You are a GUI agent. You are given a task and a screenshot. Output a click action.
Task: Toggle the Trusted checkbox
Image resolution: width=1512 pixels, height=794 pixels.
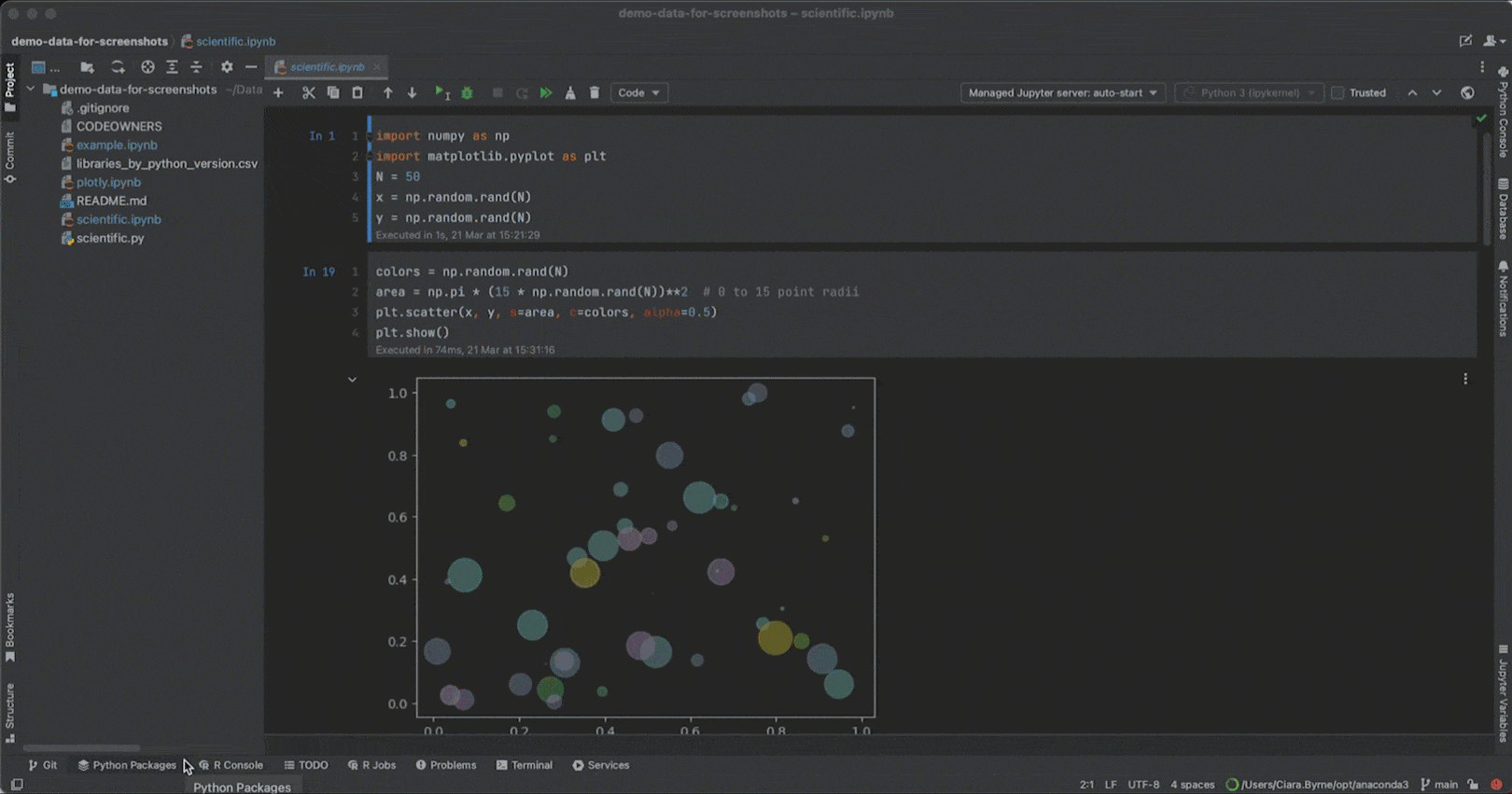1337,93
